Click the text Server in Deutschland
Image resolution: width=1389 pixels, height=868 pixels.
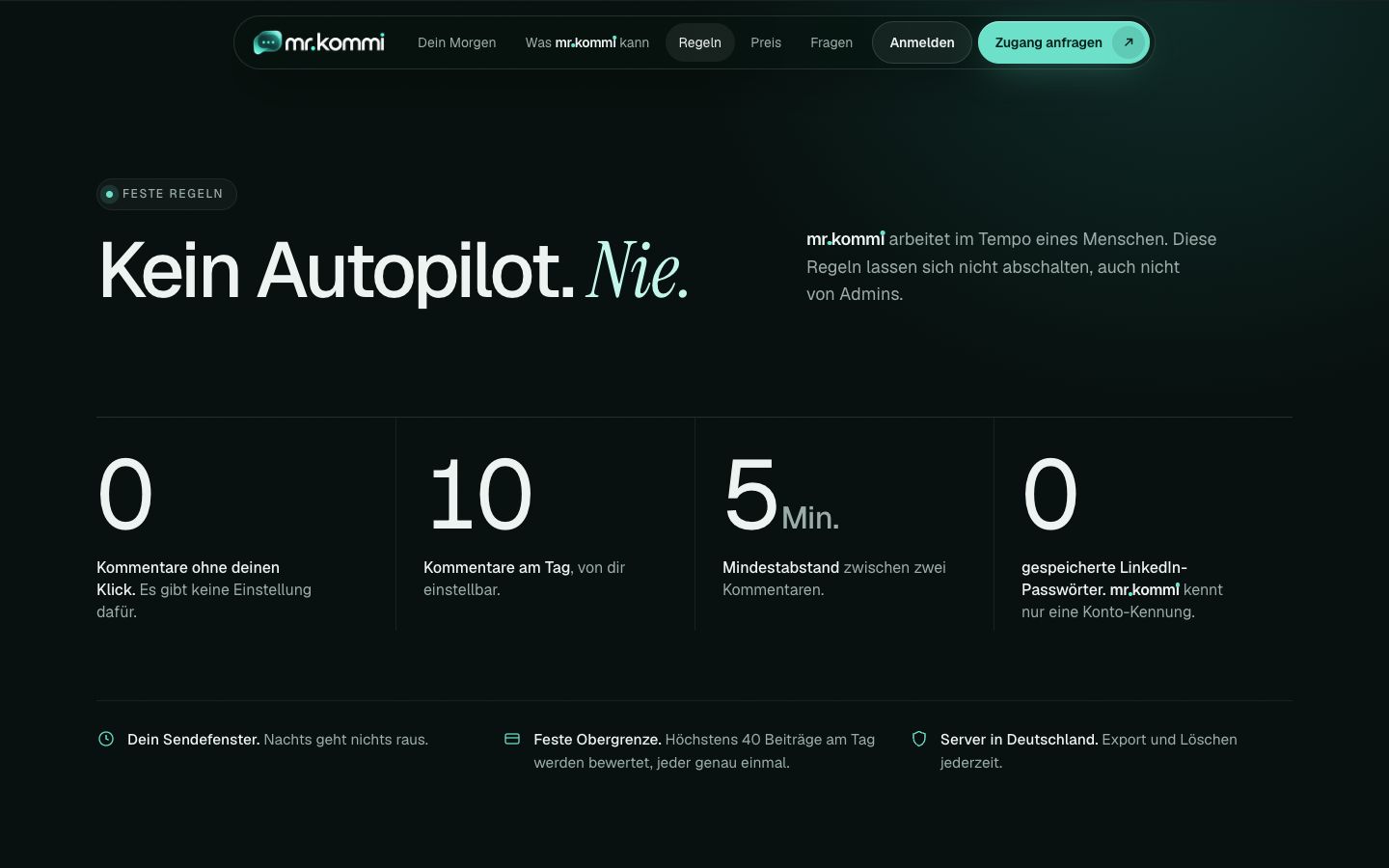[1020, 740]
